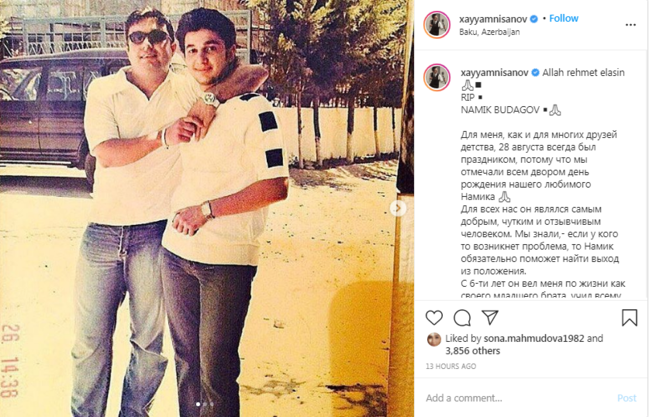The width and height of the screenshot is (649, 417).
Task: Show the 3,856 others who liked
Action: (x=473, y=351)
